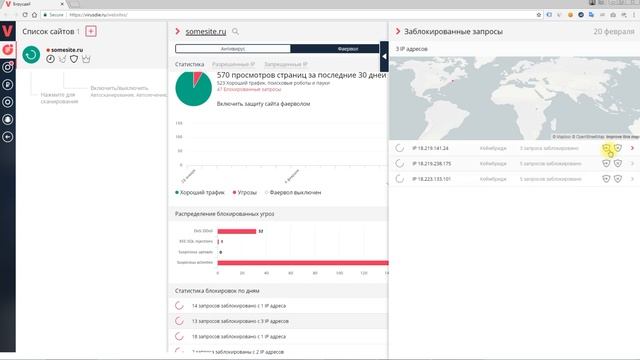The image size is (640, 360).
Task: Click the logout arrow sidebar icon
Action: pos(7,137)
